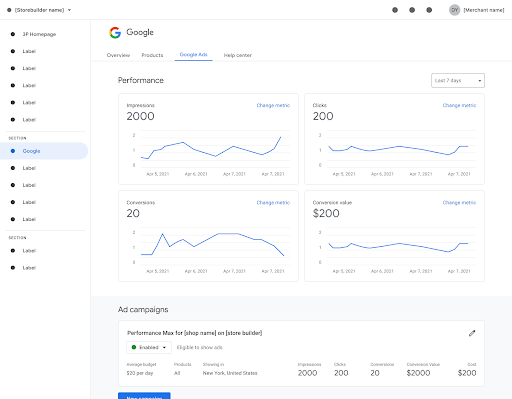Screen dimensions: 512x399
Task: Click the blue New campaign button
Action: click(144, 396)
